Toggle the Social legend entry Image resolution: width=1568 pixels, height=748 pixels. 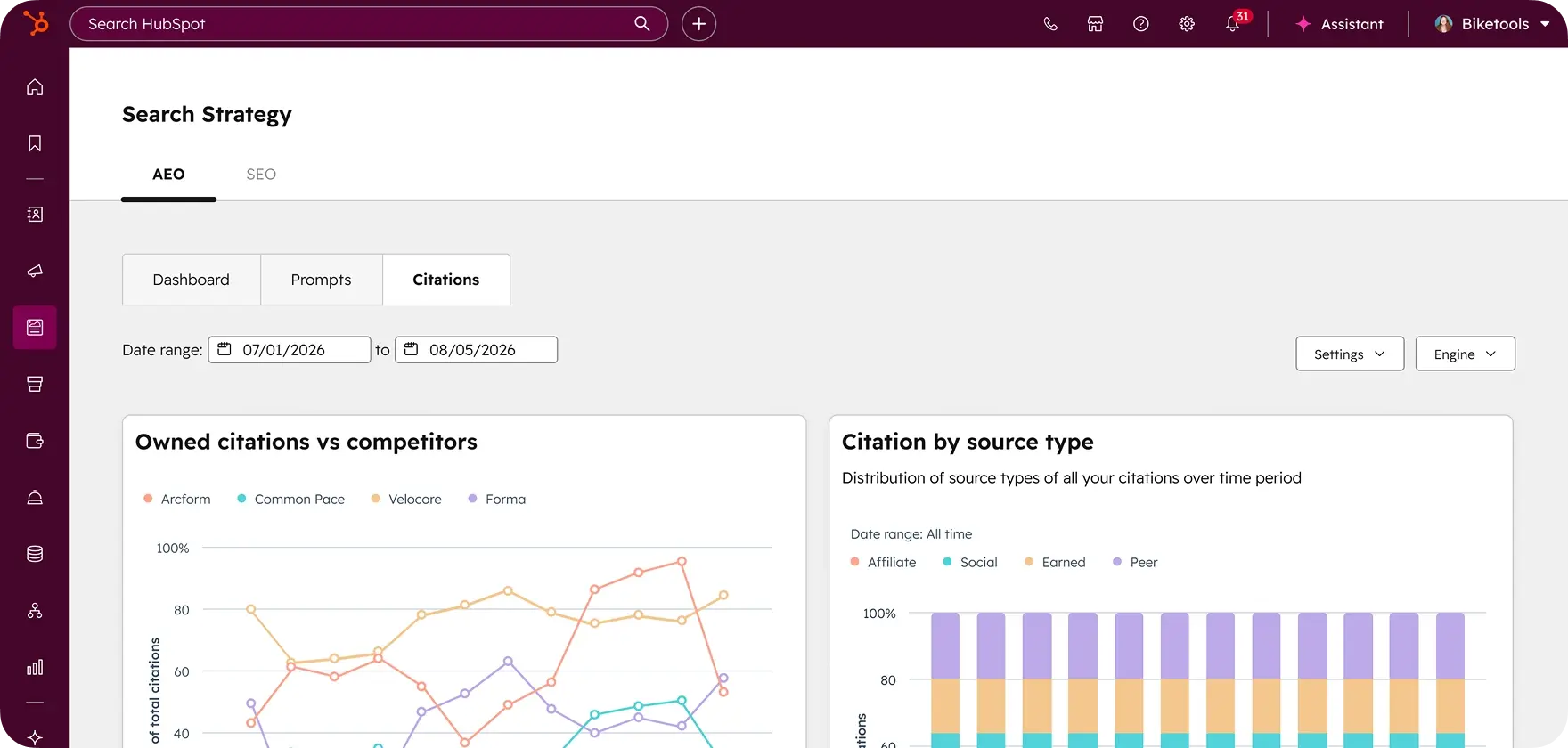click(x=970, y=563)
